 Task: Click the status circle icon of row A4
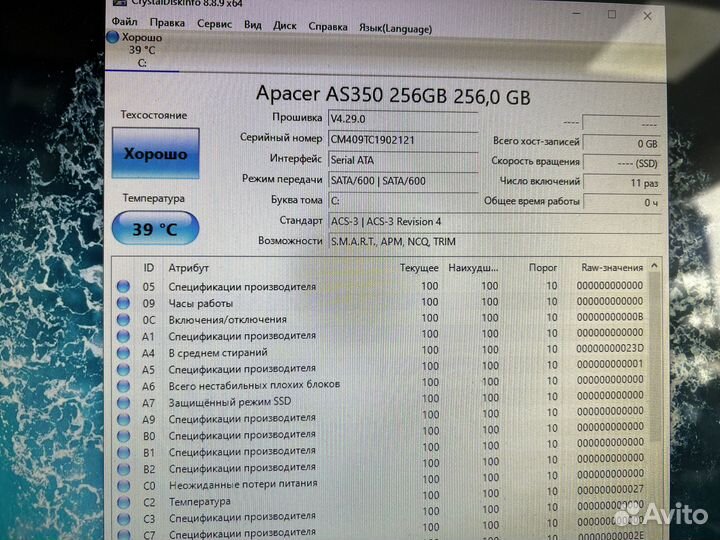coord(123,353)
